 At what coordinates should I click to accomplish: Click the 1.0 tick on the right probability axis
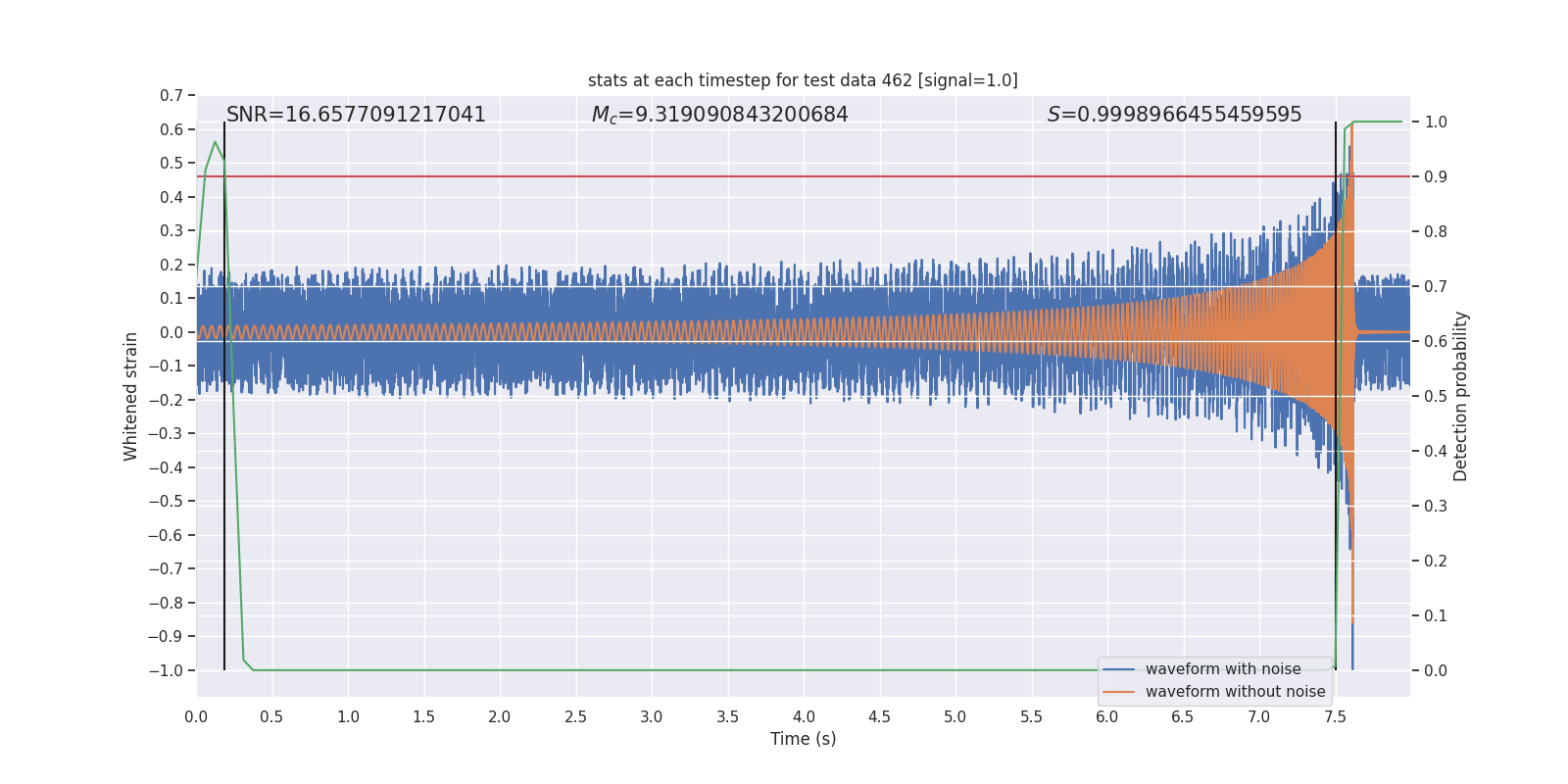(1436, 122)
